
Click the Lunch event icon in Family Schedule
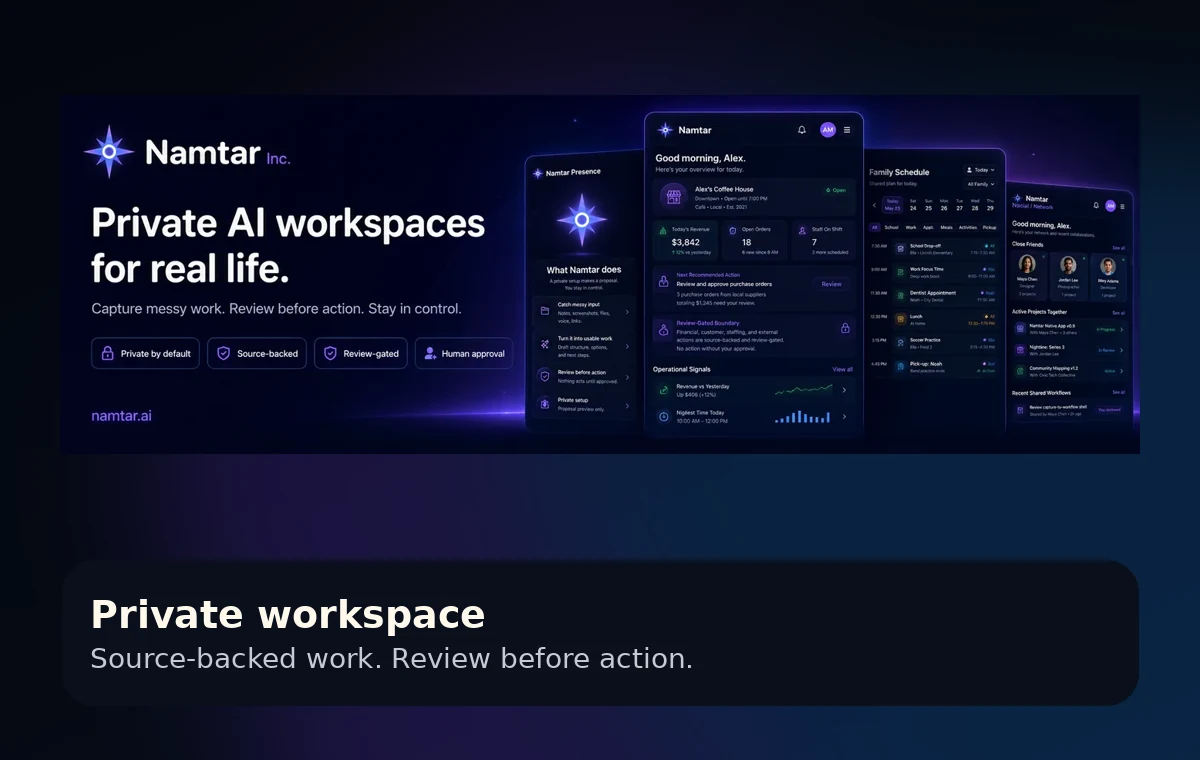click(x=900, y=319)
